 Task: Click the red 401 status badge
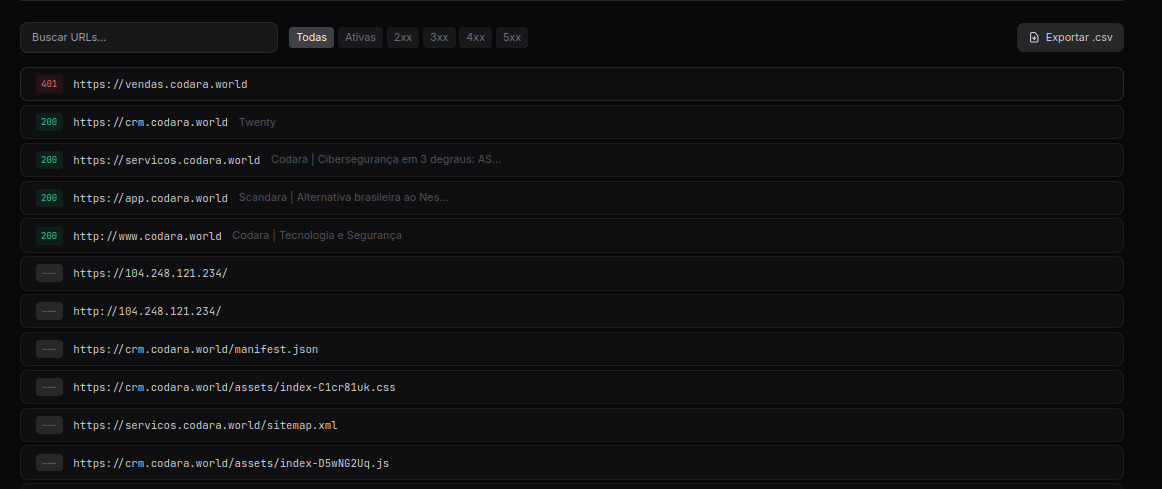pos(49,84)
